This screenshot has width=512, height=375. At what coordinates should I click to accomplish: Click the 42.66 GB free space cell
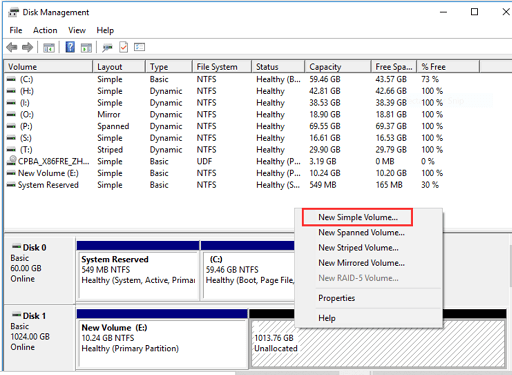(391, 91)
